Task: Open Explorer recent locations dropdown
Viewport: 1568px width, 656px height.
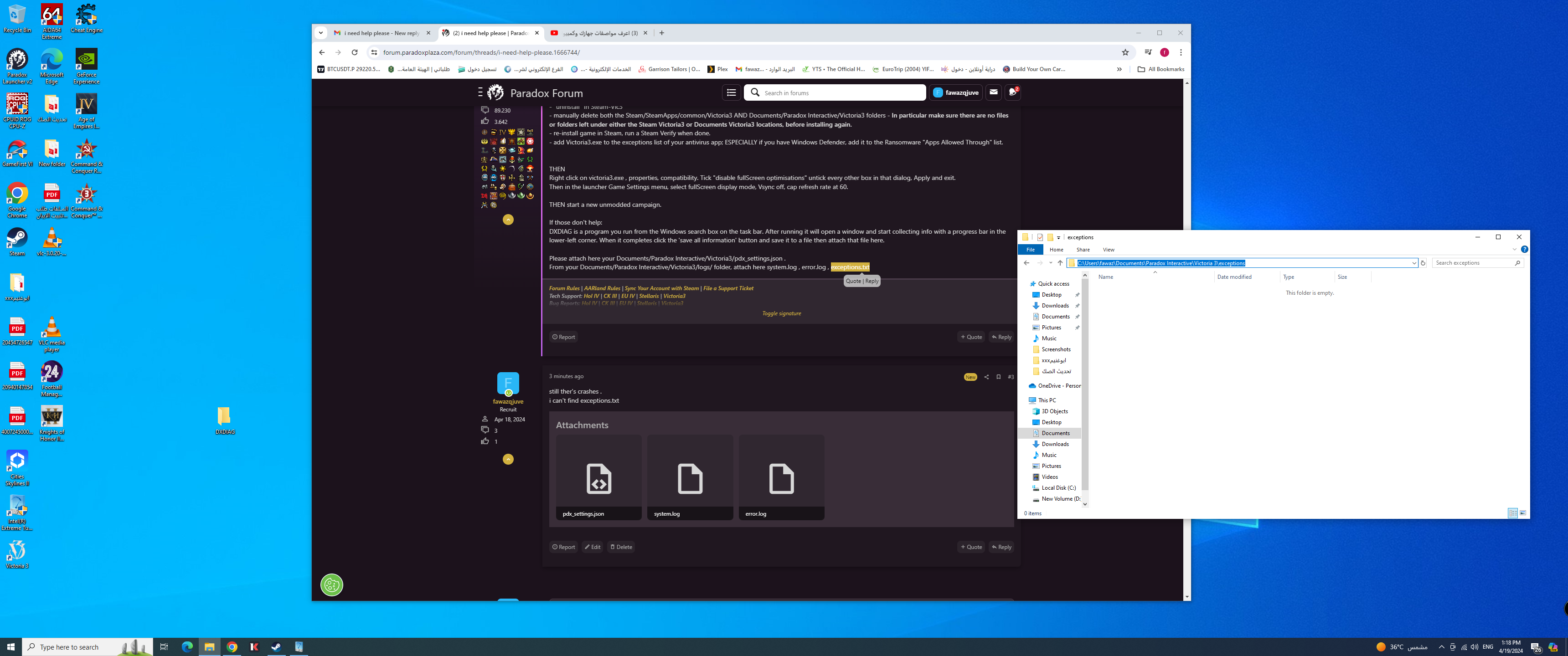Action: click(x=1050, y=263)
